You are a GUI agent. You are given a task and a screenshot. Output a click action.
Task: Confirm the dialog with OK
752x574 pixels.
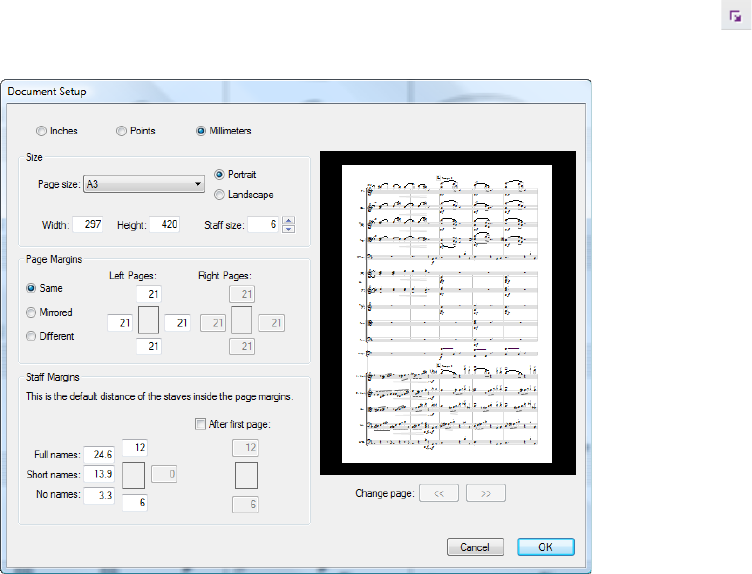click(x=546, y=547)
